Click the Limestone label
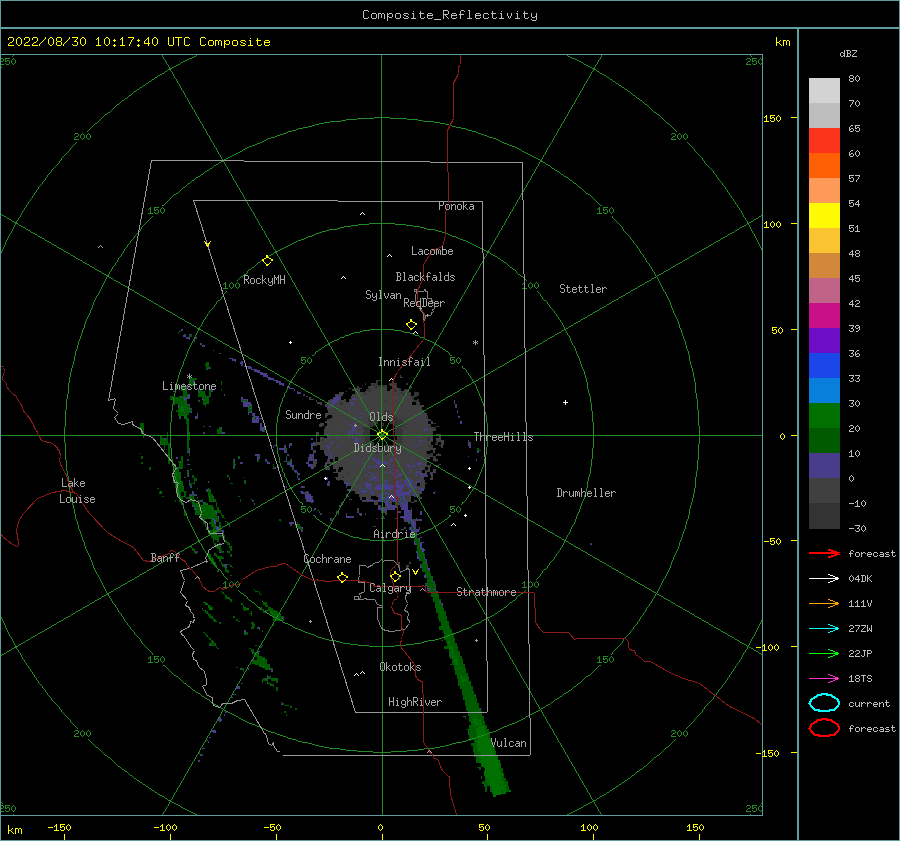900x841 pixels. (x=189, y=386)
